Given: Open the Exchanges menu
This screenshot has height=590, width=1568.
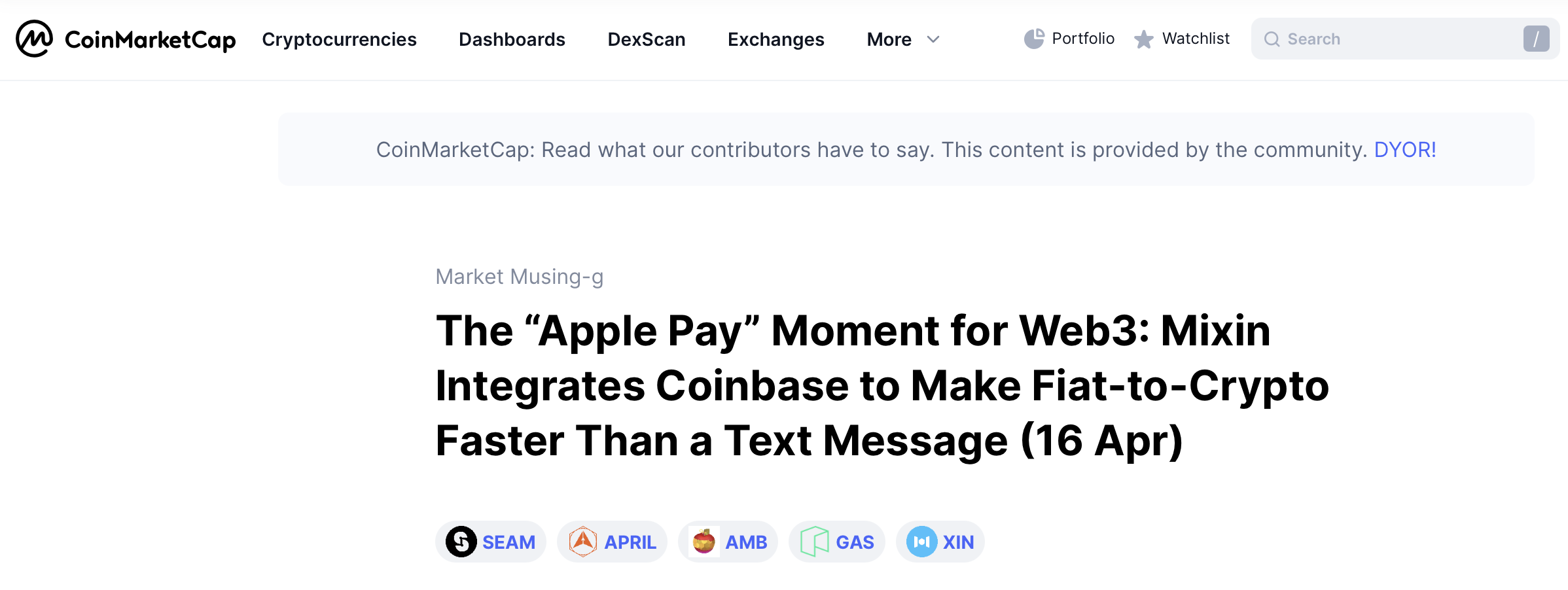Looking at the screenshot, I should point(775,39).
